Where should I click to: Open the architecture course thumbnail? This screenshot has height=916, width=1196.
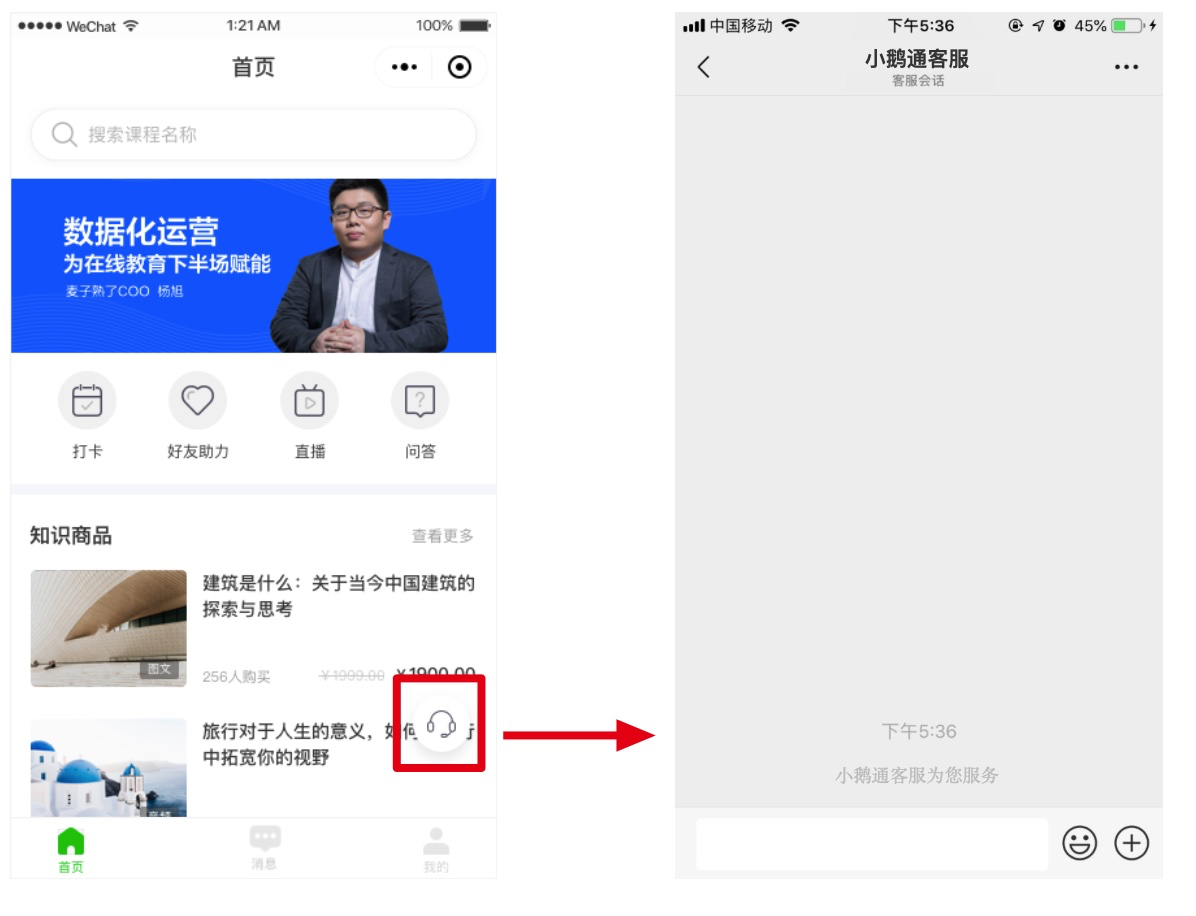point(108,628)
